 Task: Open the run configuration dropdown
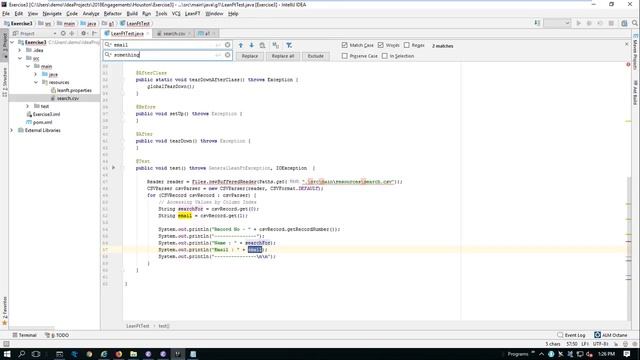[x=556, y=23]
